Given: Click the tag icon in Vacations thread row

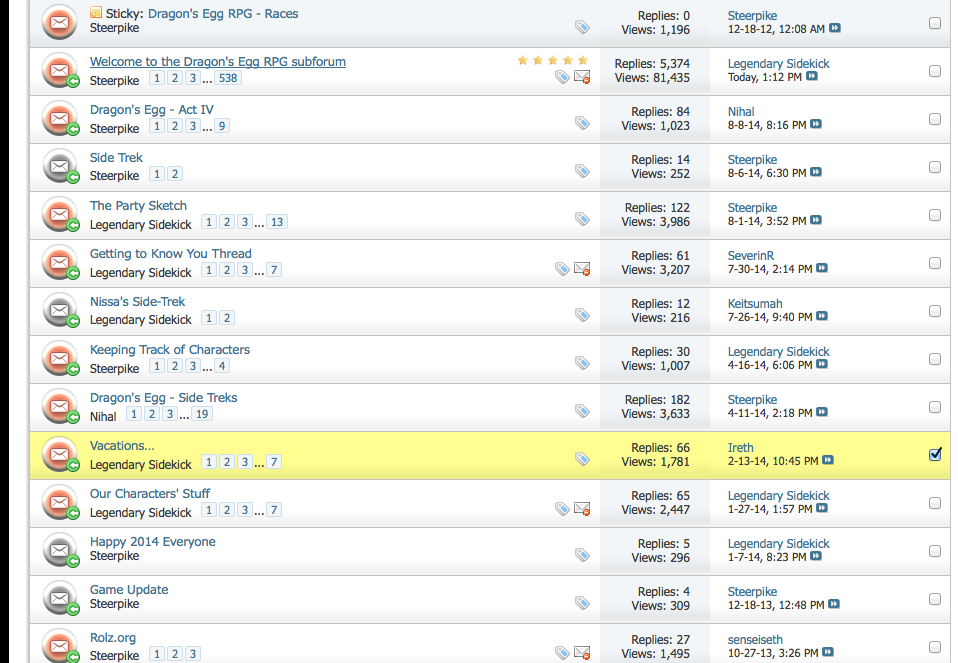Looking at the screenshot, I should pos(582,459).
